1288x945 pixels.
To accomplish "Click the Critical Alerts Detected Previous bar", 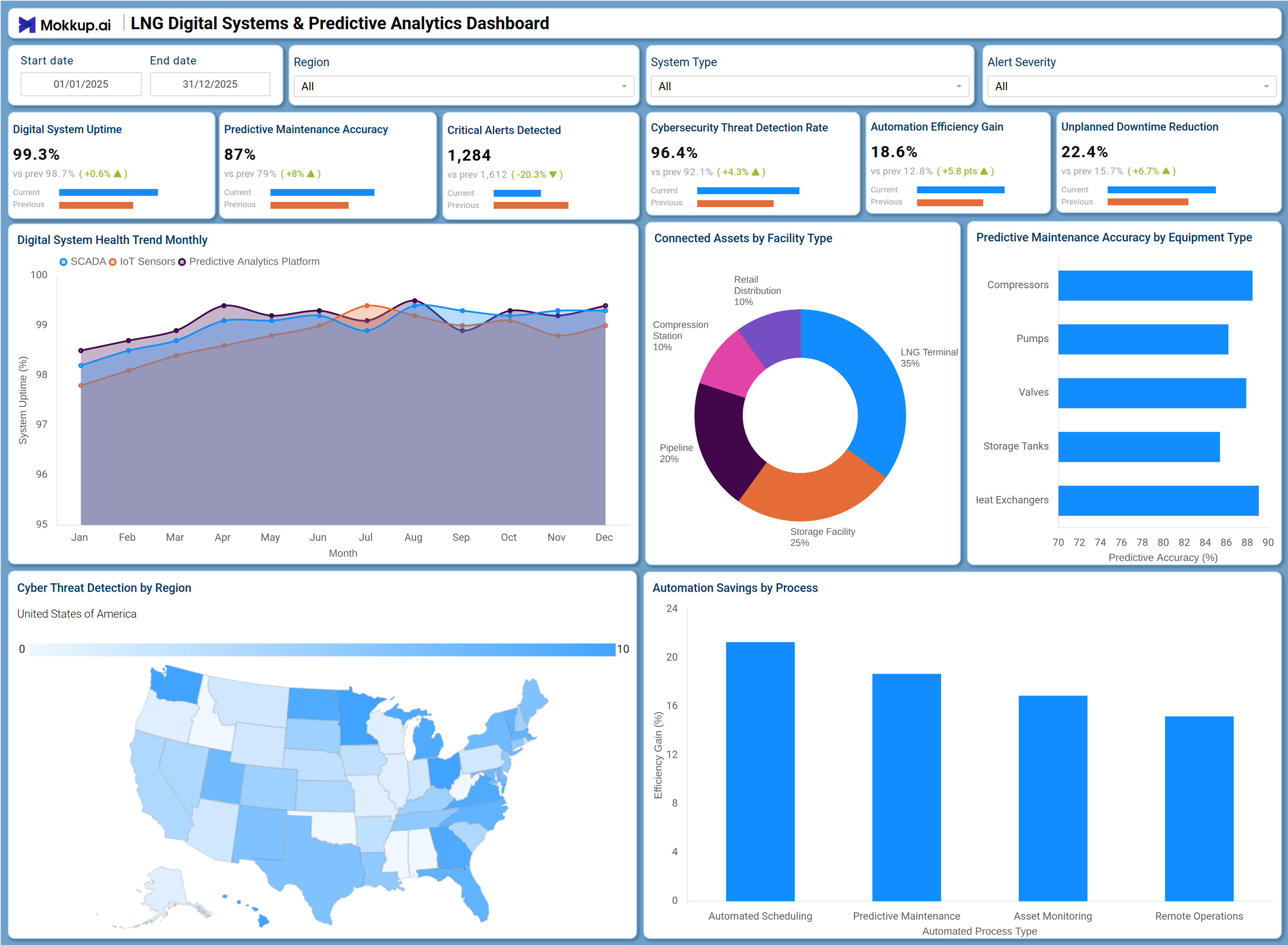I will [531, 205].
